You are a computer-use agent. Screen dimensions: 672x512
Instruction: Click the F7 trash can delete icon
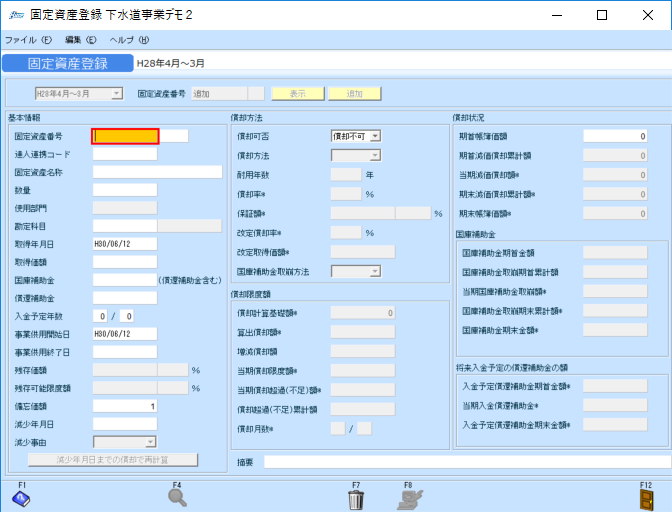356,500
